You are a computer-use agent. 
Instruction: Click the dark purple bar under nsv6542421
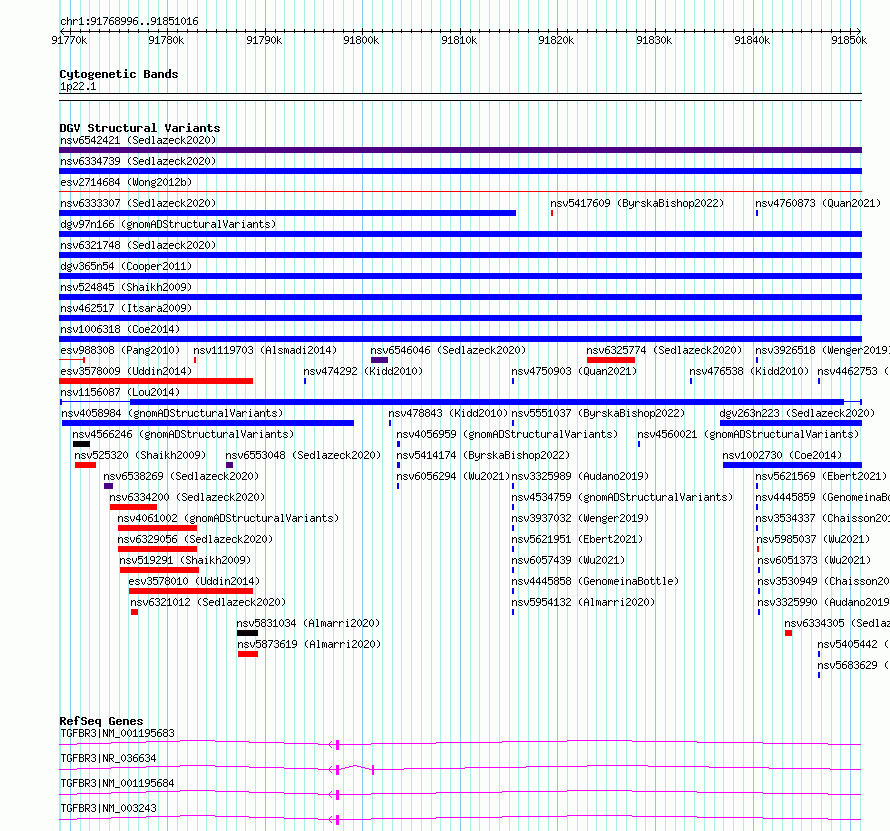coord(460,150)
